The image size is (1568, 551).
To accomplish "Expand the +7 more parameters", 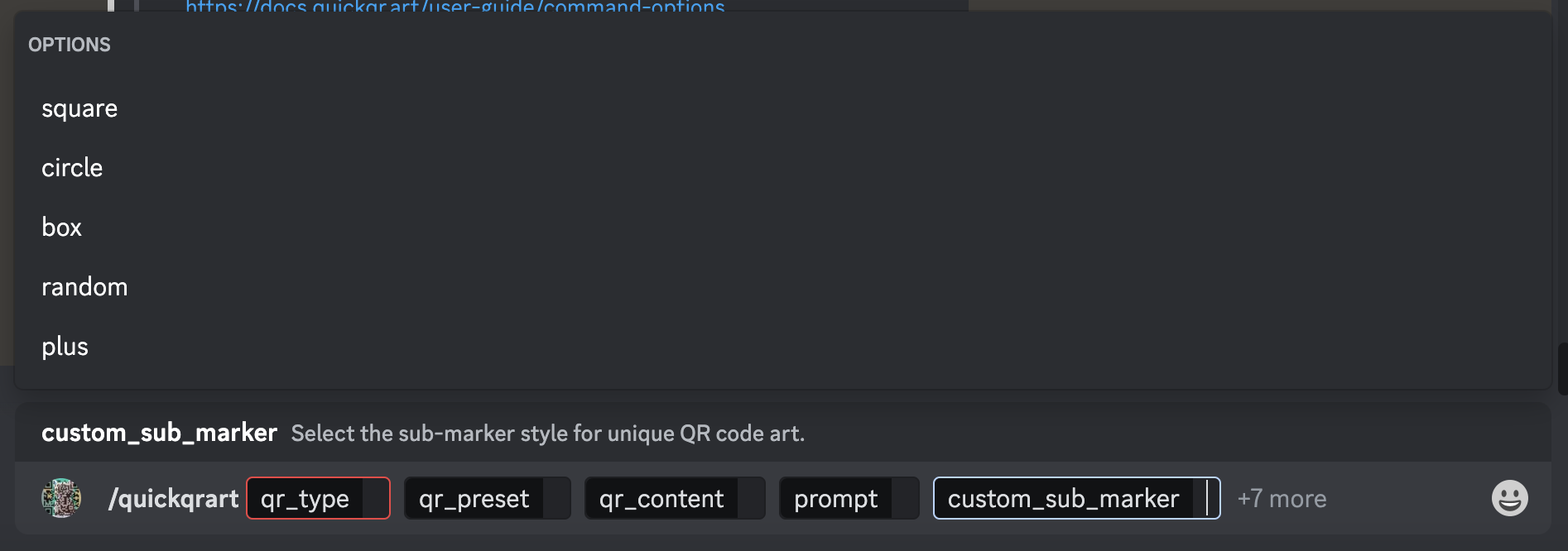I will click(x=1282, y=498).
